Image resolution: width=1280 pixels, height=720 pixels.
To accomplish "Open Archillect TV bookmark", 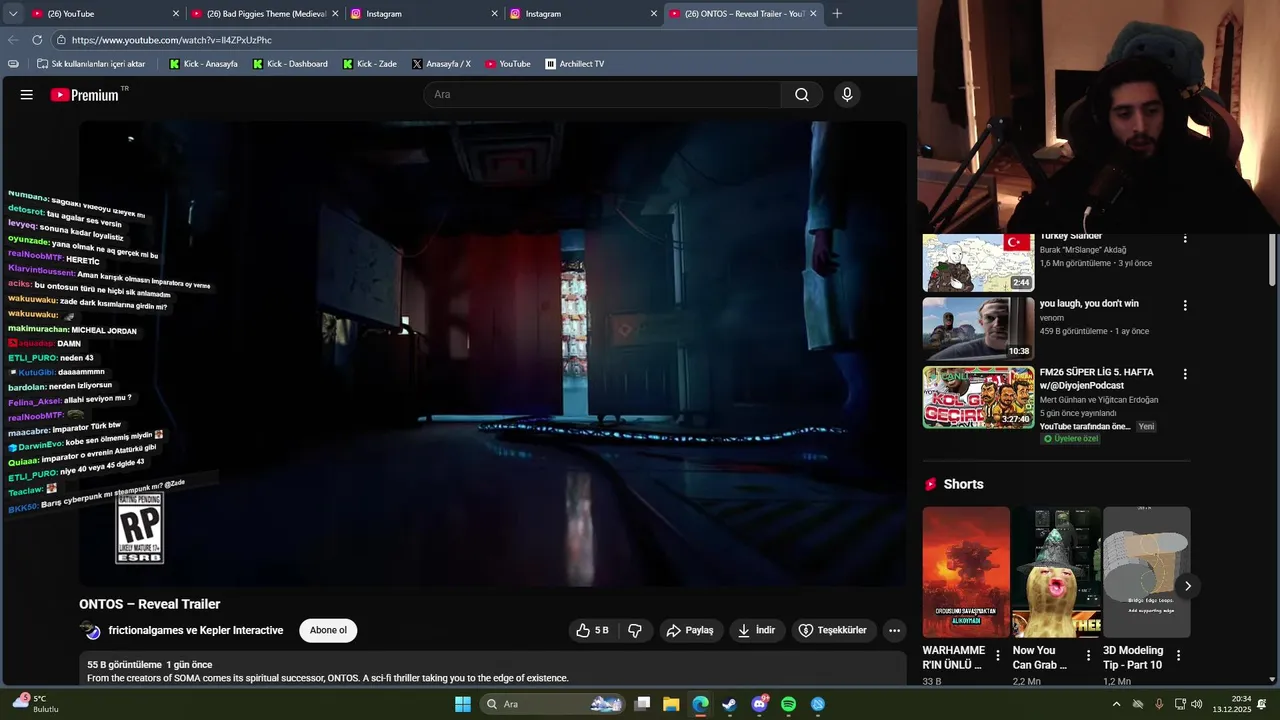I will 575,64.
